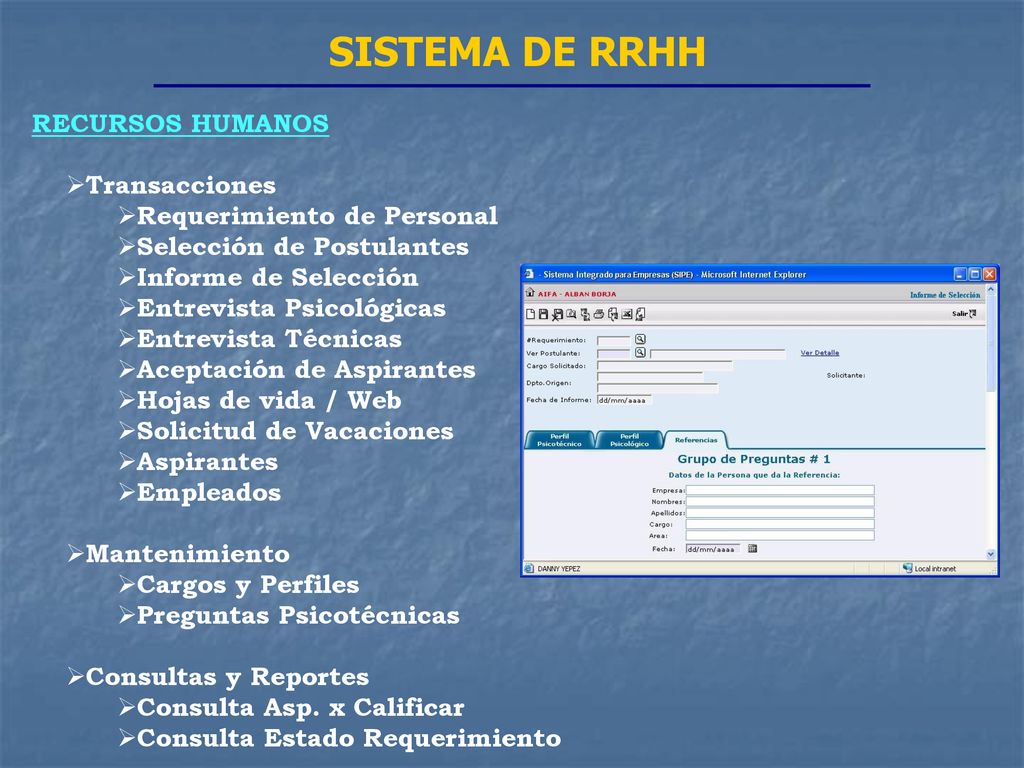Click the Cargo Solicitado field
The image size is (1024, 768).
664,366
